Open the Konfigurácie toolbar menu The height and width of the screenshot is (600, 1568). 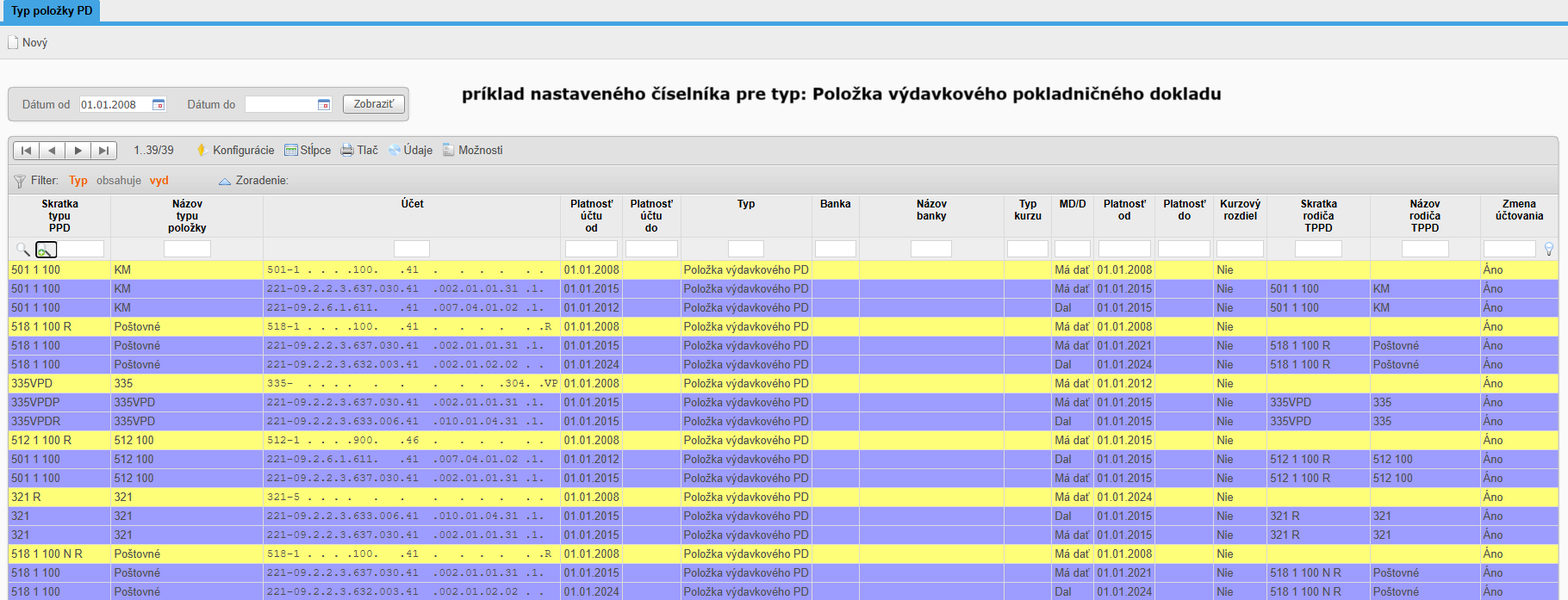pyautogui.click(x=235, y=151)
